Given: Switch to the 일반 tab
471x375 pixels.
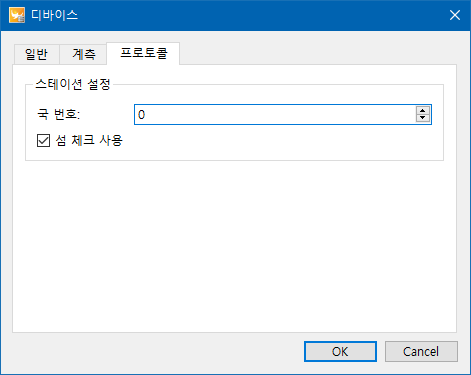Looking at the screenshot, I should click(36, 54).
